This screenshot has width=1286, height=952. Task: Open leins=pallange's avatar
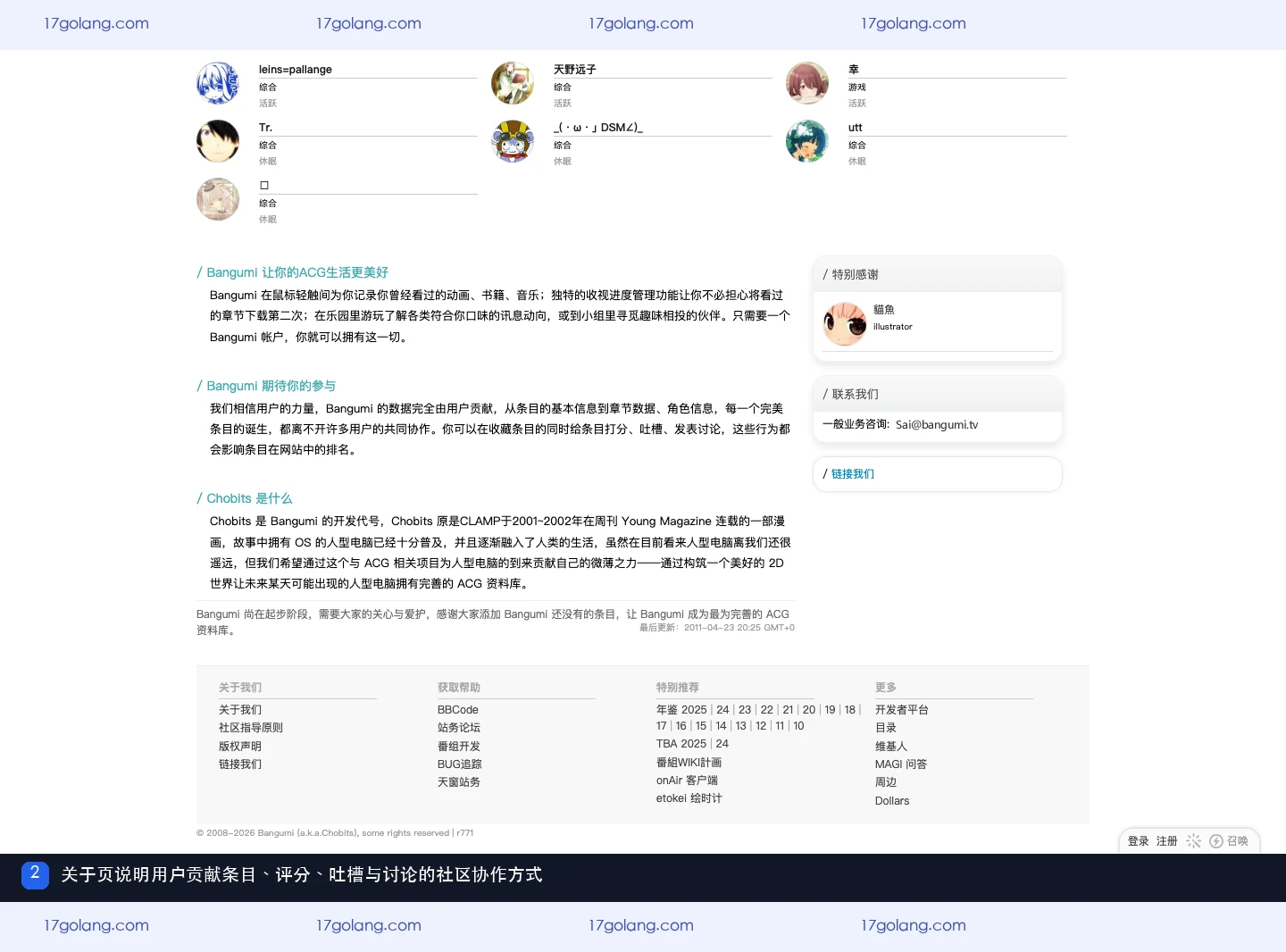tap(218, 83)
